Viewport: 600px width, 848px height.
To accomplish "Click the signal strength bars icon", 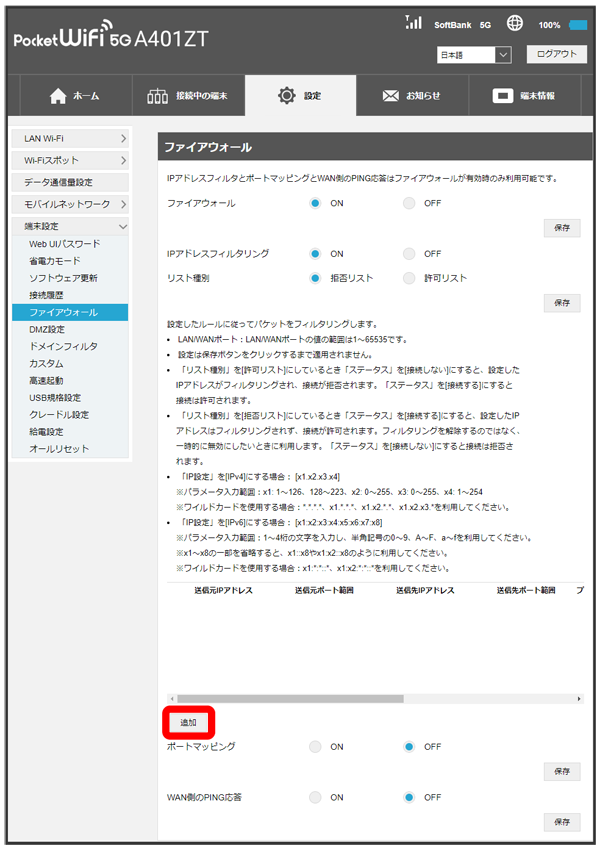I will coord(413,23).
